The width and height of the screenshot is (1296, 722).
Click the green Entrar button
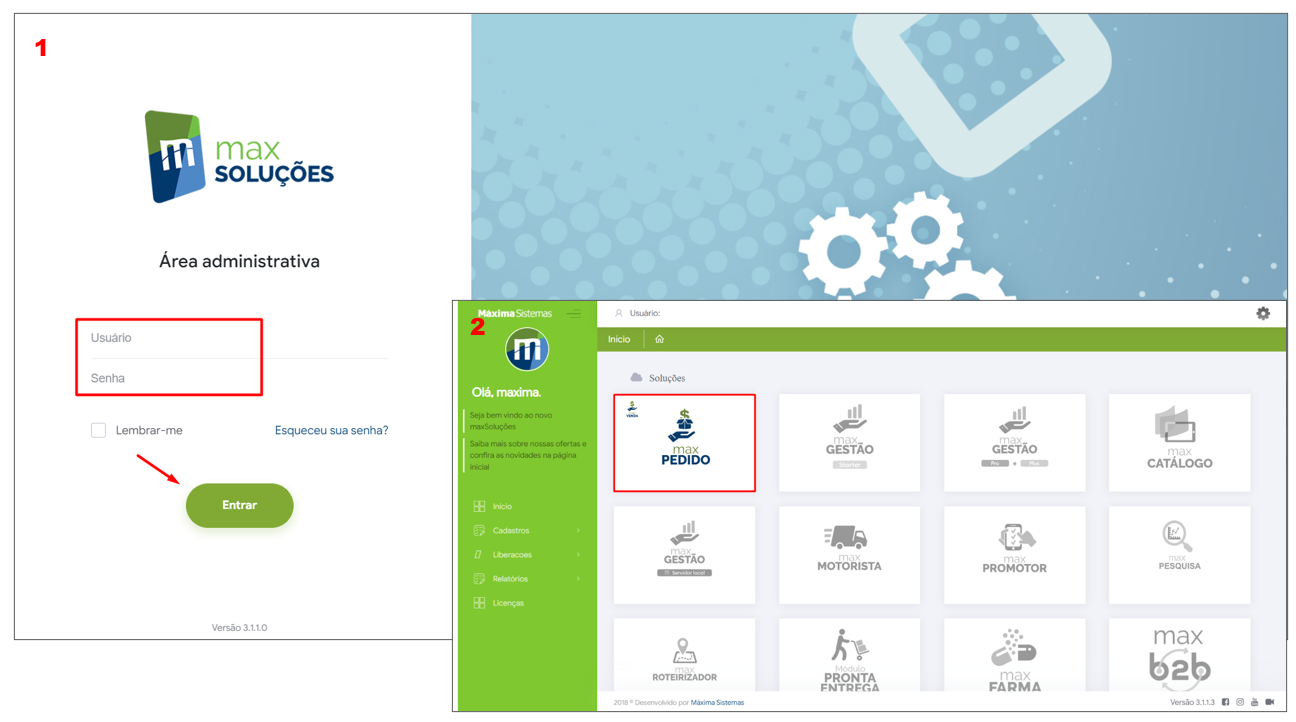click(239, 505)
